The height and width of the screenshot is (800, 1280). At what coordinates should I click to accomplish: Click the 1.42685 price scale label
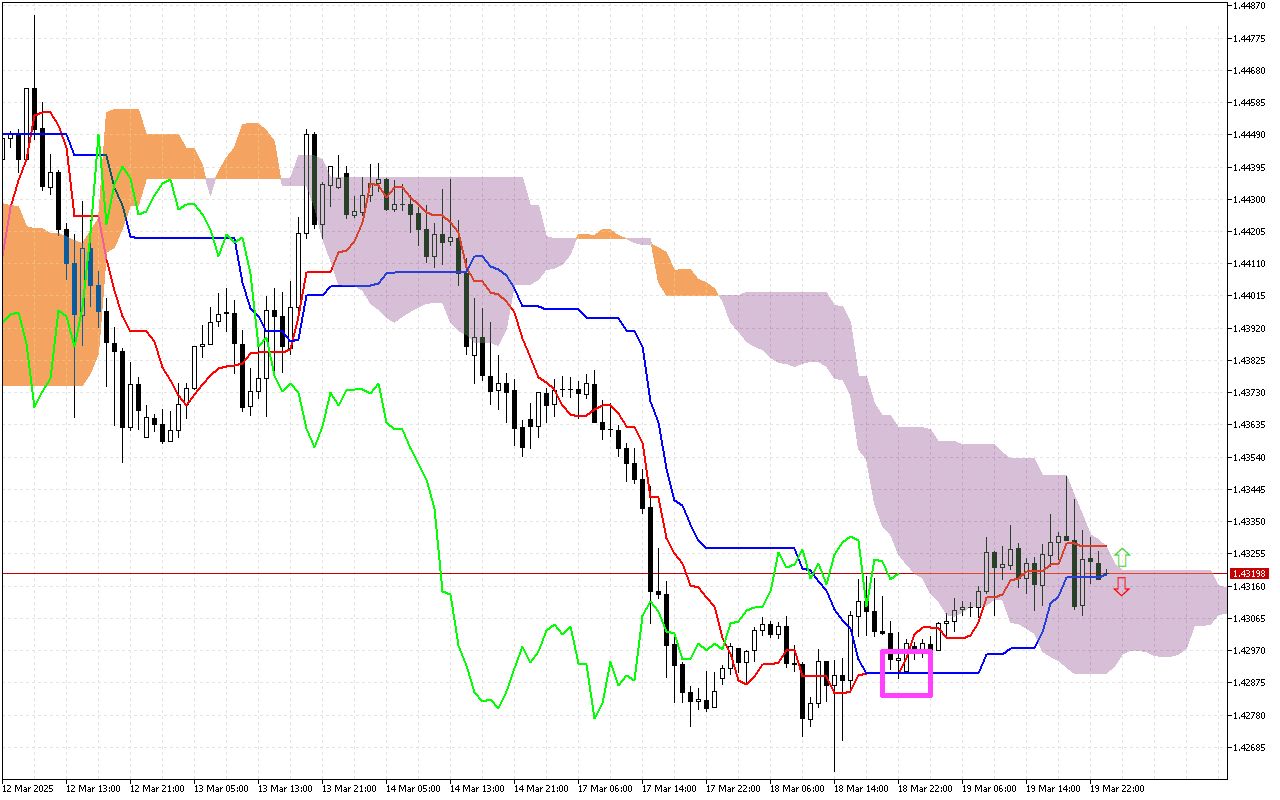click(x=1250, y=747)
